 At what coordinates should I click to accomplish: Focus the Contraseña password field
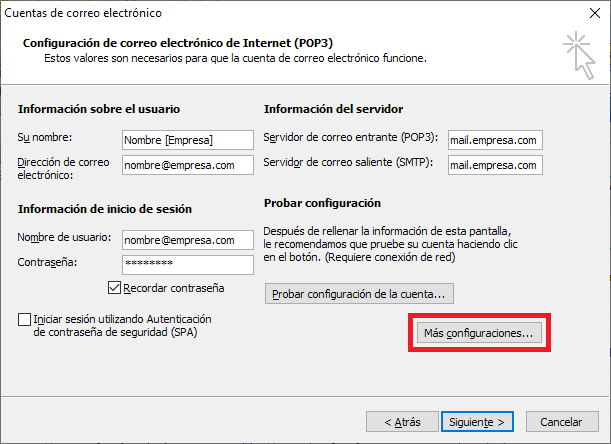click(188, 265)
